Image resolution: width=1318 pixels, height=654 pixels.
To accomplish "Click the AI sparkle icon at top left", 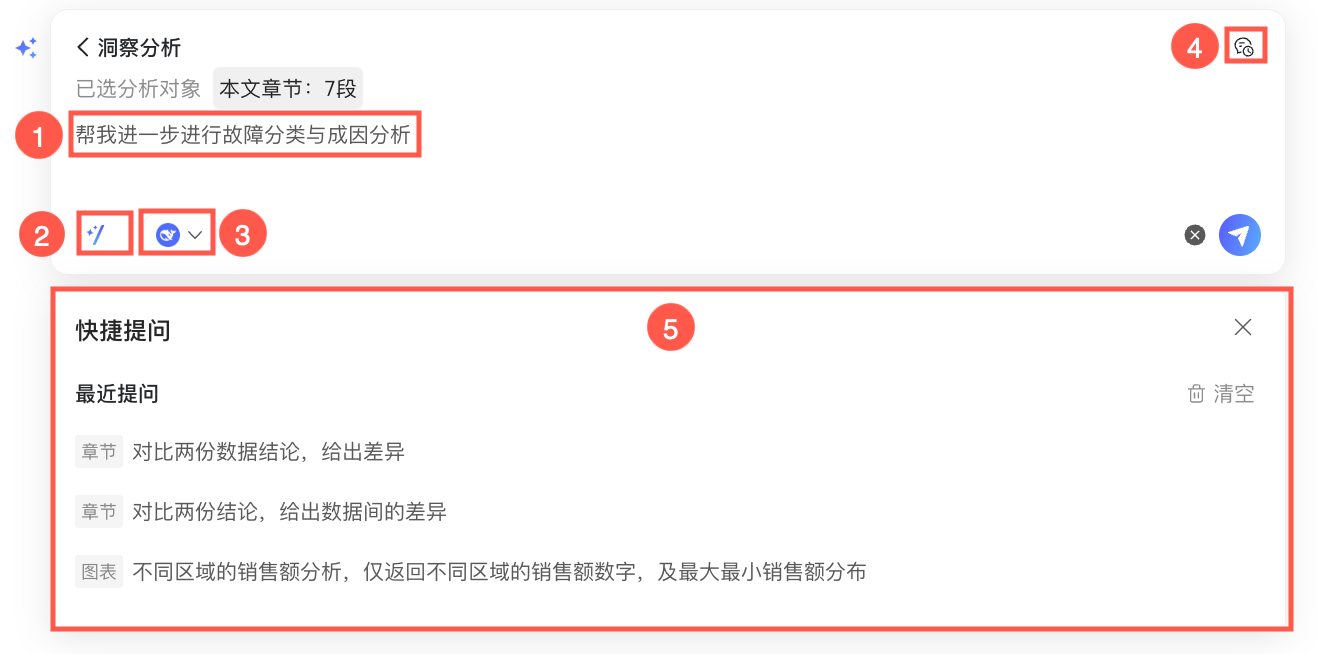I will click(x=26, y=48).
